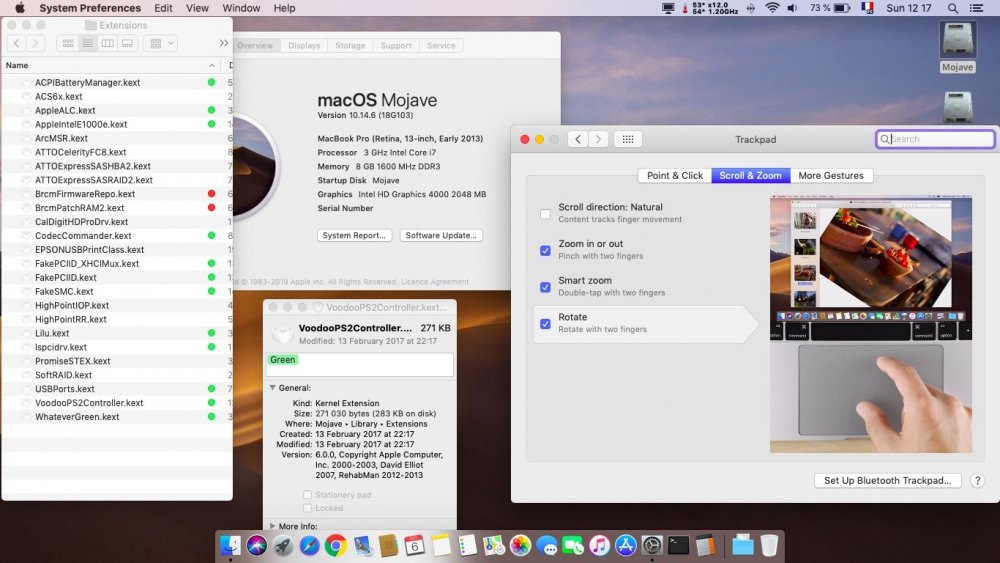
Task: Open the group-by dropdown in Finder toolbar
Action: (161, 43)
